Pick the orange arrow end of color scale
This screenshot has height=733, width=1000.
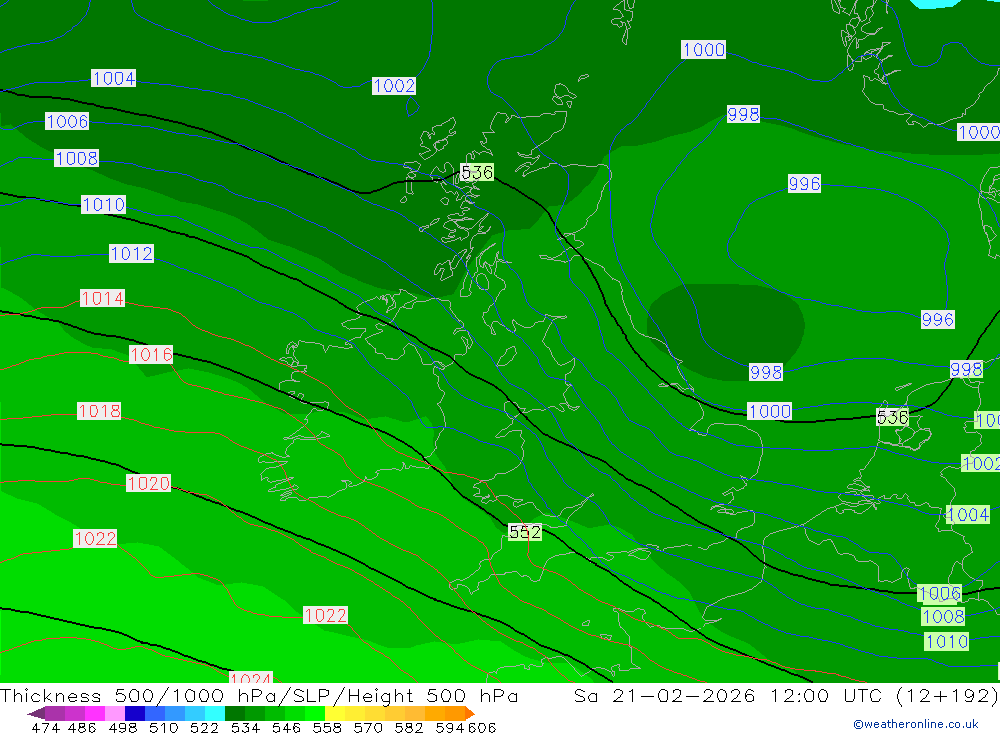point(470,713)
